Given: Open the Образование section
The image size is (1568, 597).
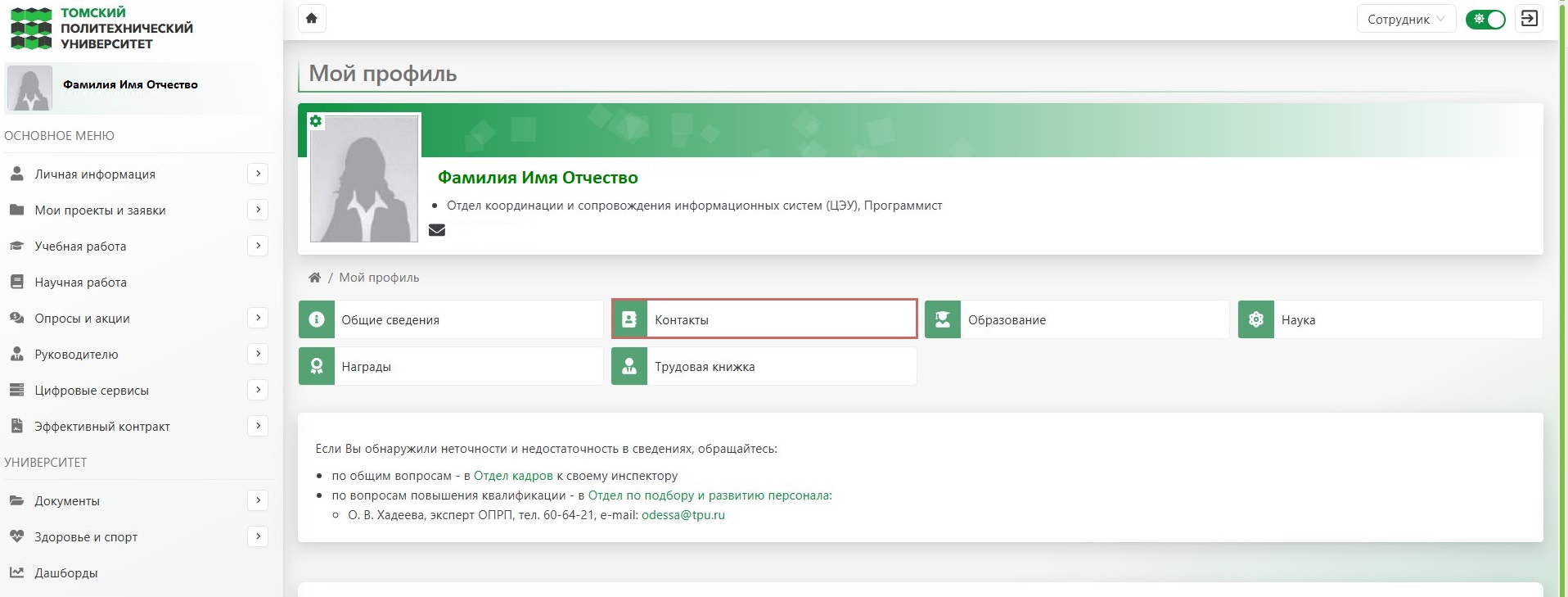Looking at the screenshot, I should (x=1077, y=319).
